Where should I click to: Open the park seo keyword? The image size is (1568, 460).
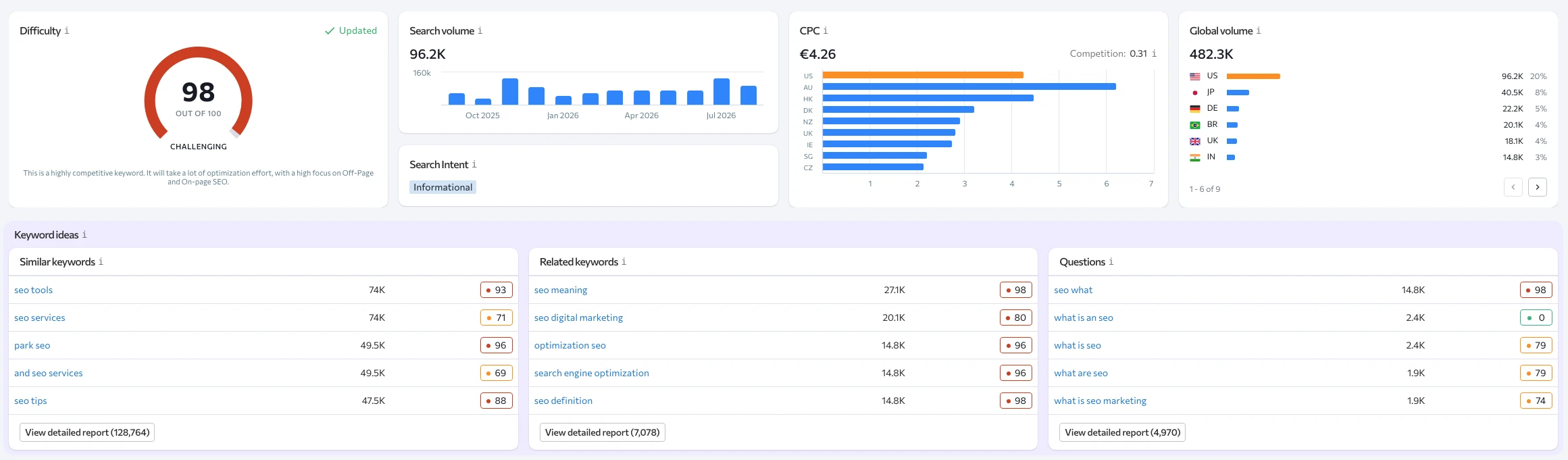pyautogui.click(x=32, y=346)
